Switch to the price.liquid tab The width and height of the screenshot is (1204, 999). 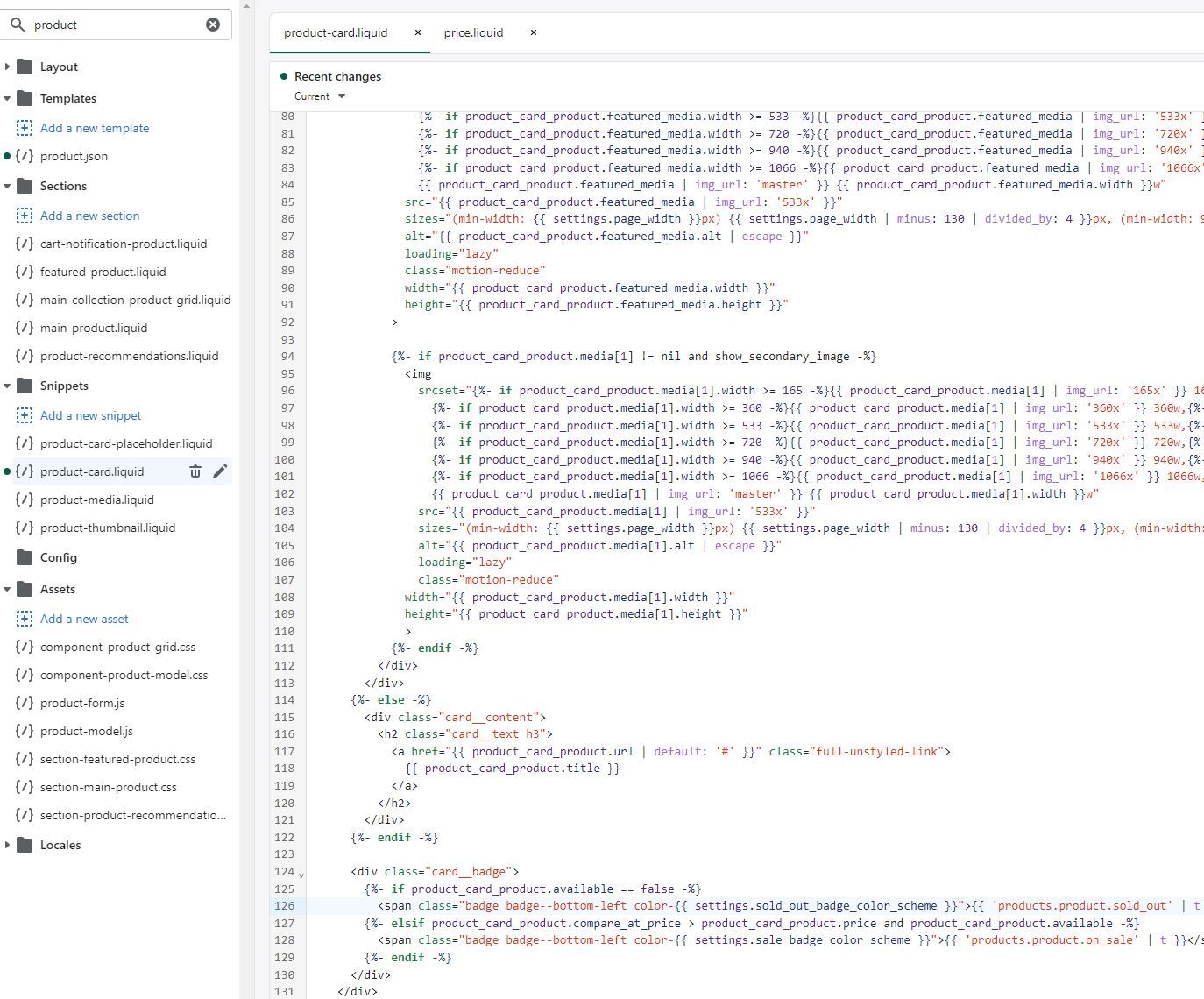(x=473, y=32)
